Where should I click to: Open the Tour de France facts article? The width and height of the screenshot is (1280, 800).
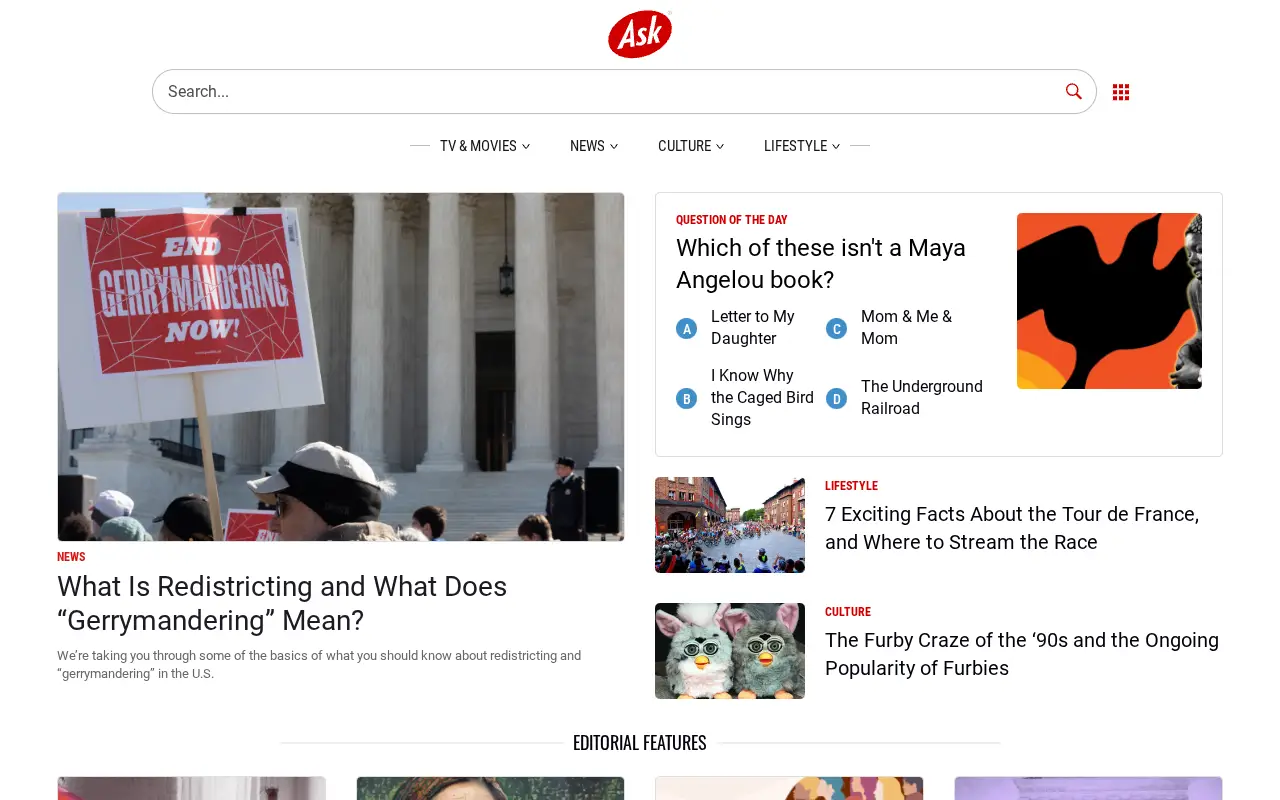1012,528
